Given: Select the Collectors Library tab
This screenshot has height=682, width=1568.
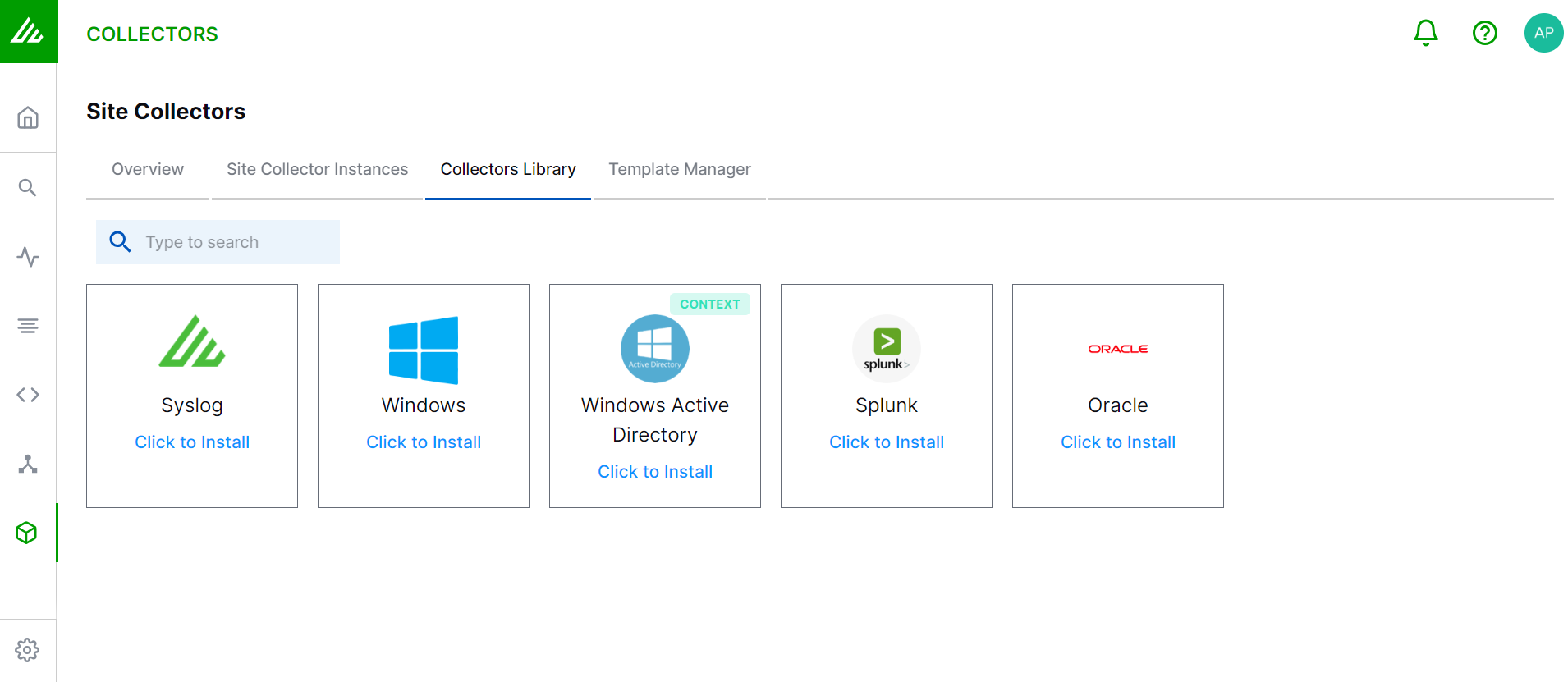Looking at the screenshot, I should tap(508, 169).
